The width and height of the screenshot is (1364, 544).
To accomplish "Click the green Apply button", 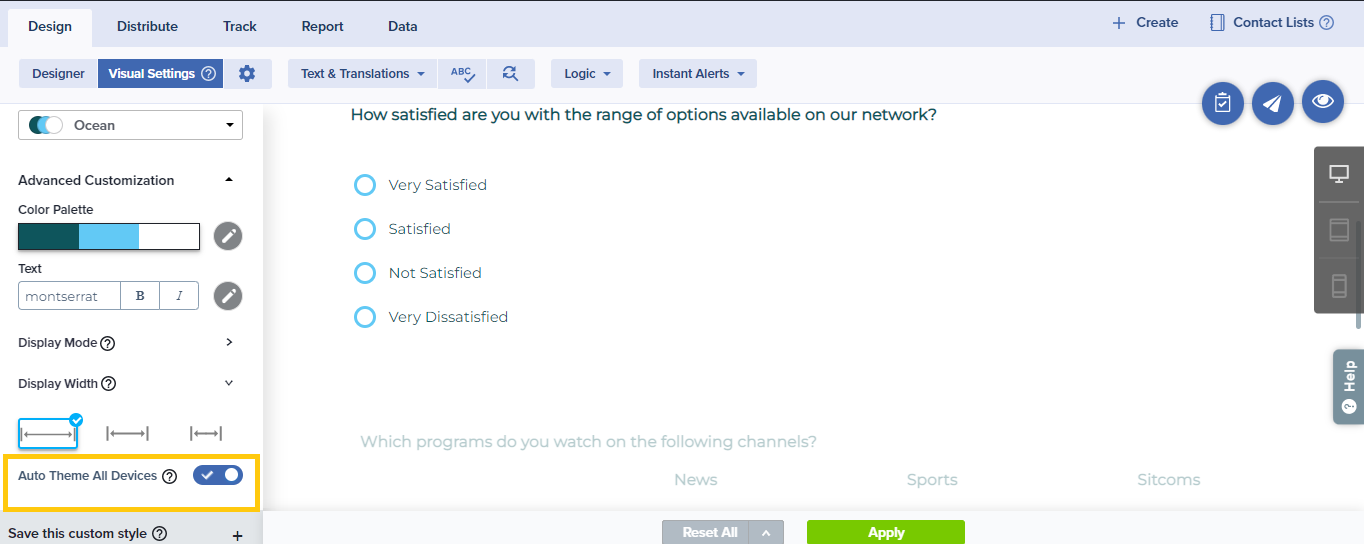I will pyautogui.click(x=885, y=532).
